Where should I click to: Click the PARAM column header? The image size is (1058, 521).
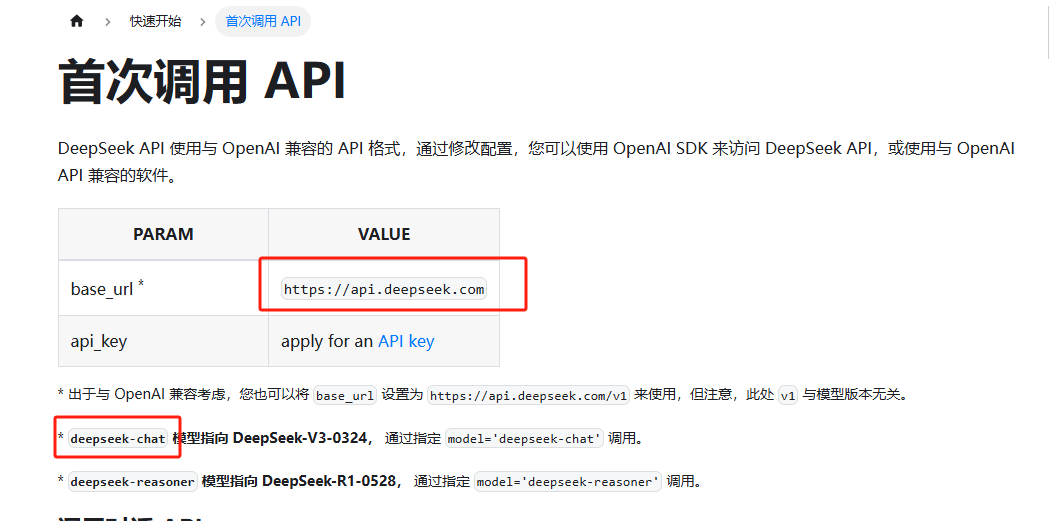pos(163,234)
